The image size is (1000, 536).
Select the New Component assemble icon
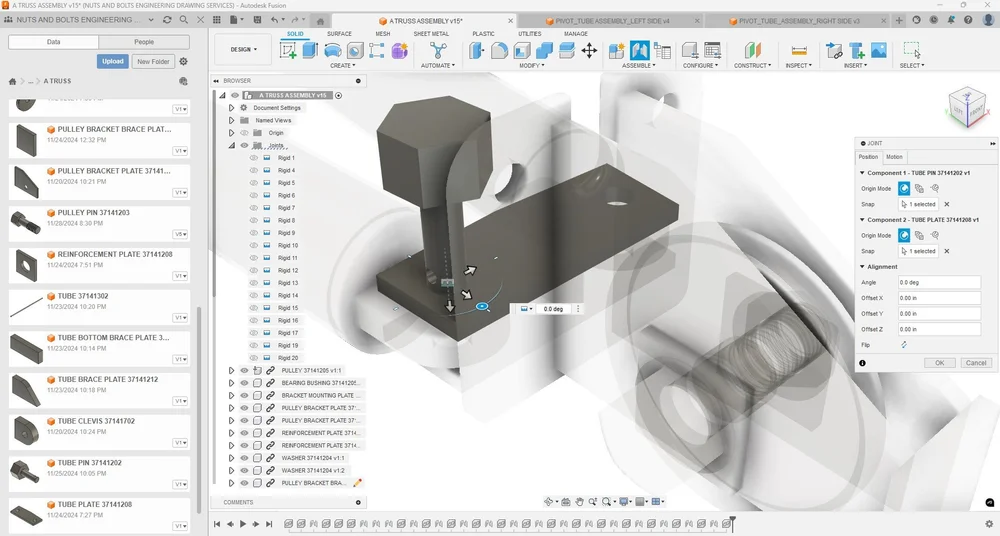(x=616, y=50)
